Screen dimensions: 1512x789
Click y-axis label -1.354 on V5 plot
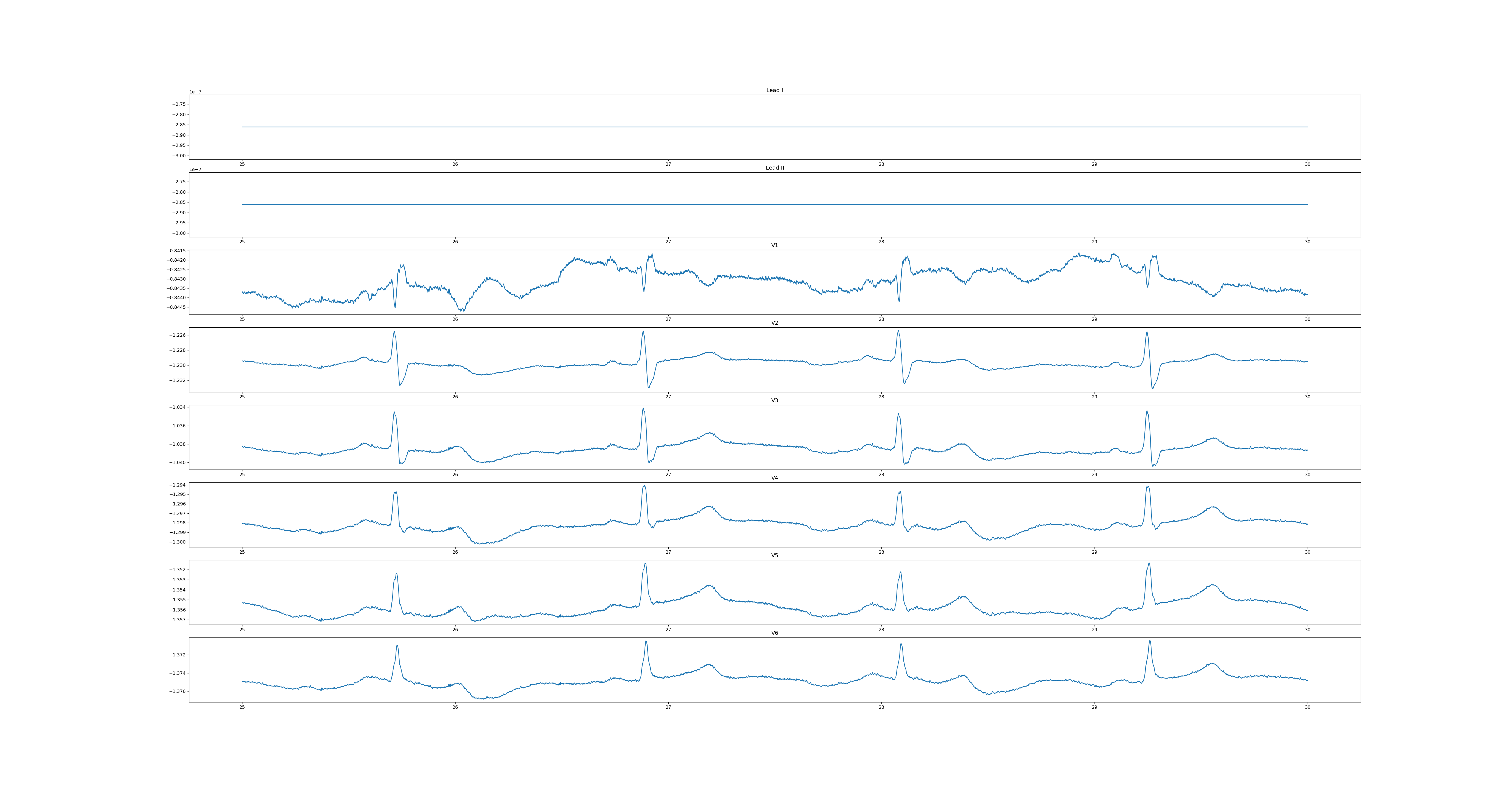[x=178, y=590]
